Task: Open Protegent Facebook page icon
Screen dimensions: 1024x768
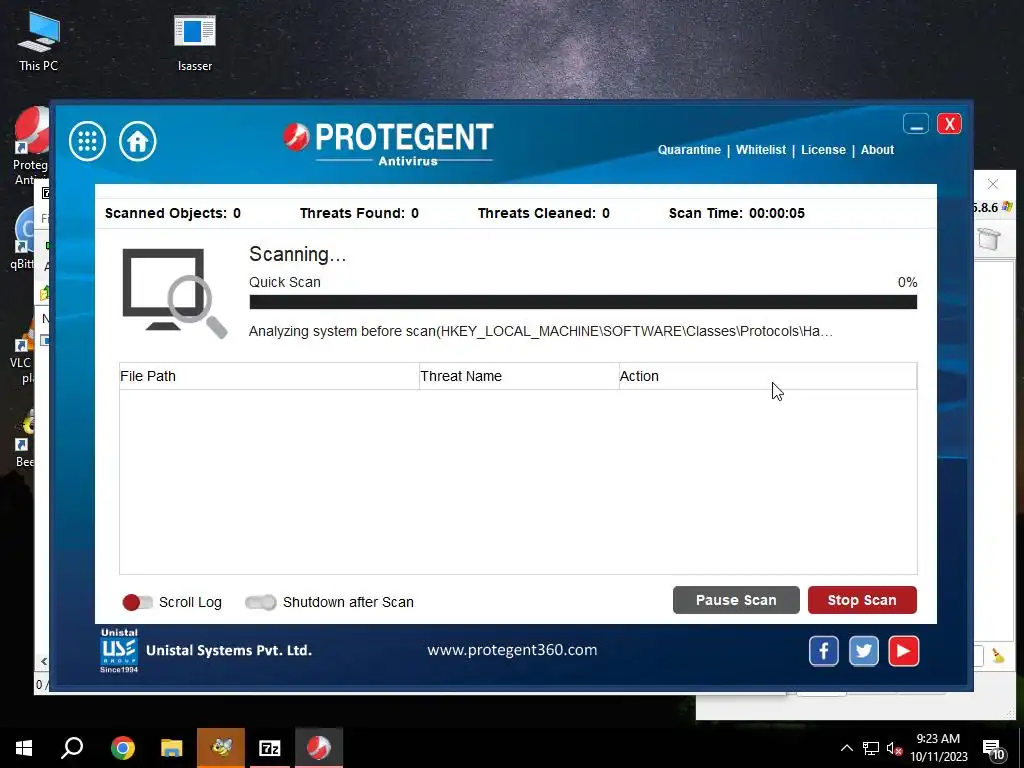Action: pos(824,651)
